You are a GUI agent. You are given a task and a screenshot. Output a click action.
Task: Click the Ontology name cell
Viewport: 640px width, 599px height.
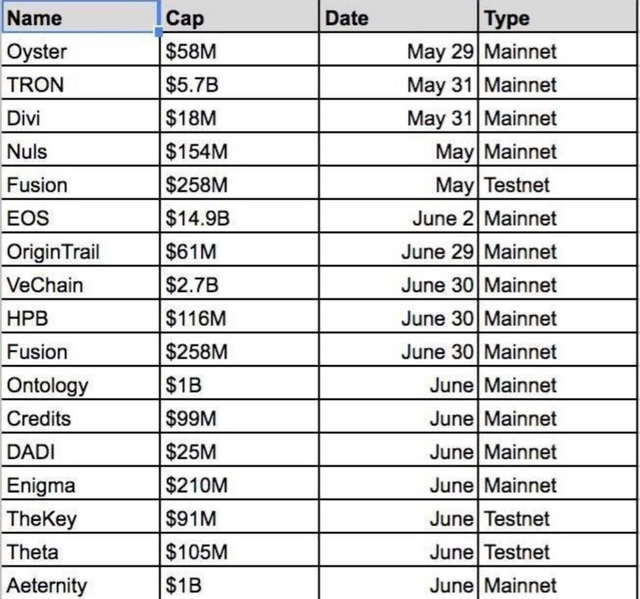point(80,384)
